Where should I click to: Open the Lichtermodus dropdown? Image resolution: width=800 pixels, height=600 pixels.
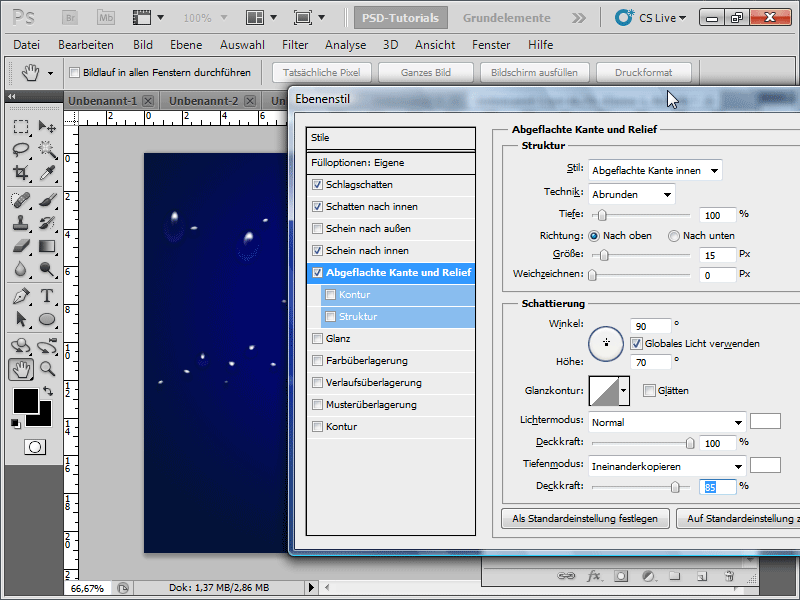[667, 422]
